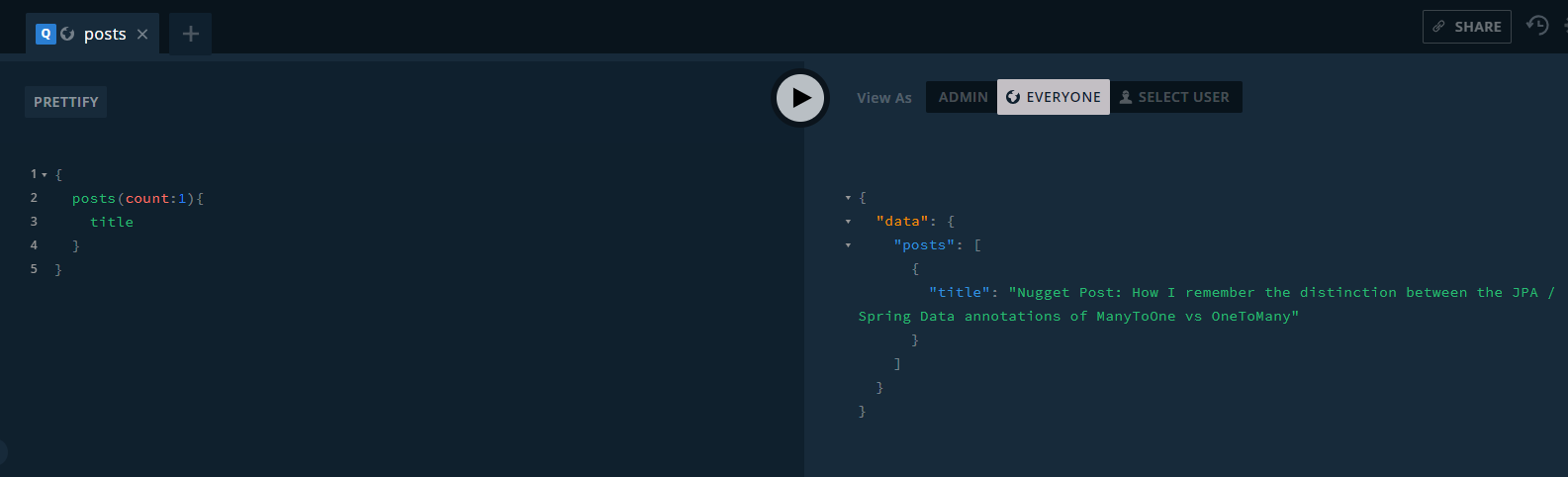Click the blue Q icon on posts tab
The width and height of the screenshot is (1568, 477).
tap(46, 34)
